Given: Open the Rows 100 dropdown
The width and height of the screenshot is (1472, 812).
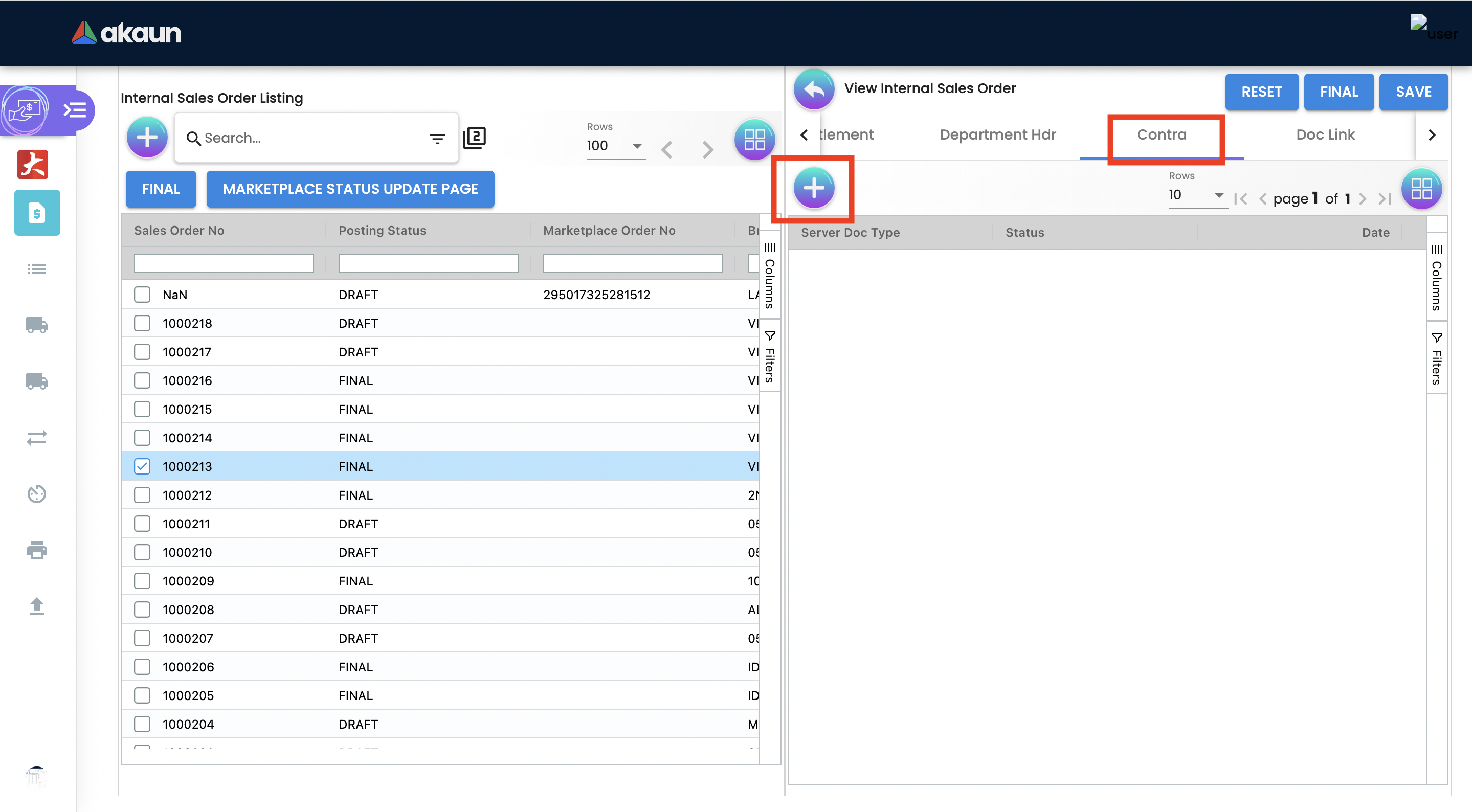Looking at the screenshot, I should point(615,146).
